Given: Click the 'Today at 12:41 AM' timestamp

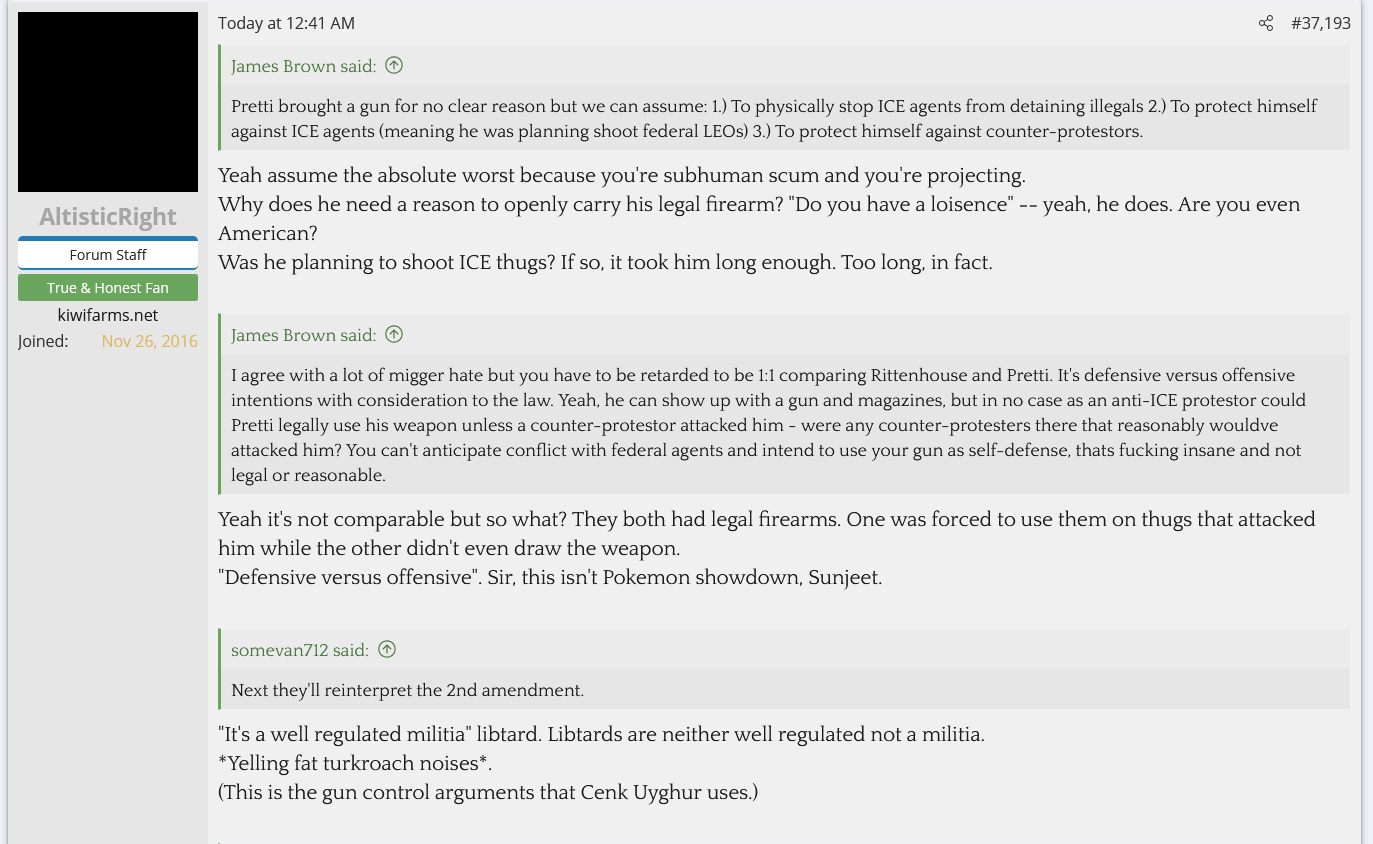Looking at the screenshot, I should [x=286, y=23].
